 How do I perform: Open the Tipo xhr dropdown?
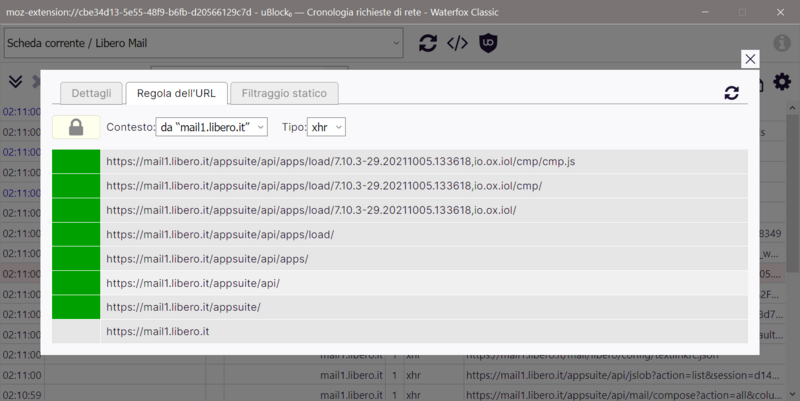(x=326, y=127)
